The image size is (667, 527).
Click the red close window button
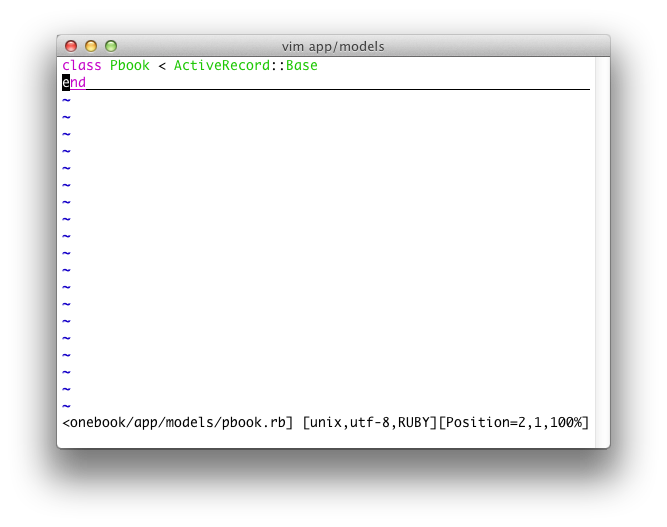[x=71, y=46]
